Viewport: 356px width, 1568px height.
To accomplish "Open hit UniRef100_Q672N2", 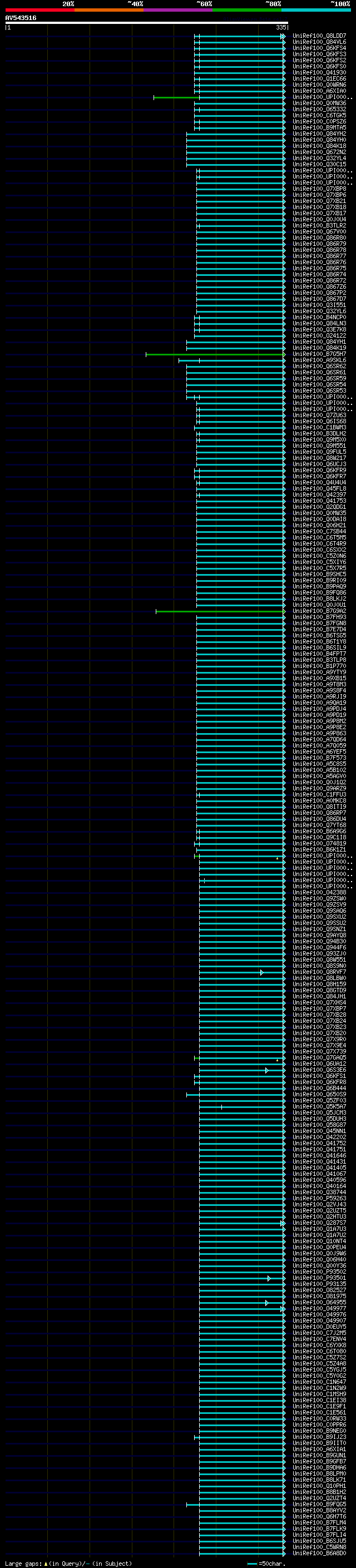I will [319, 151].
